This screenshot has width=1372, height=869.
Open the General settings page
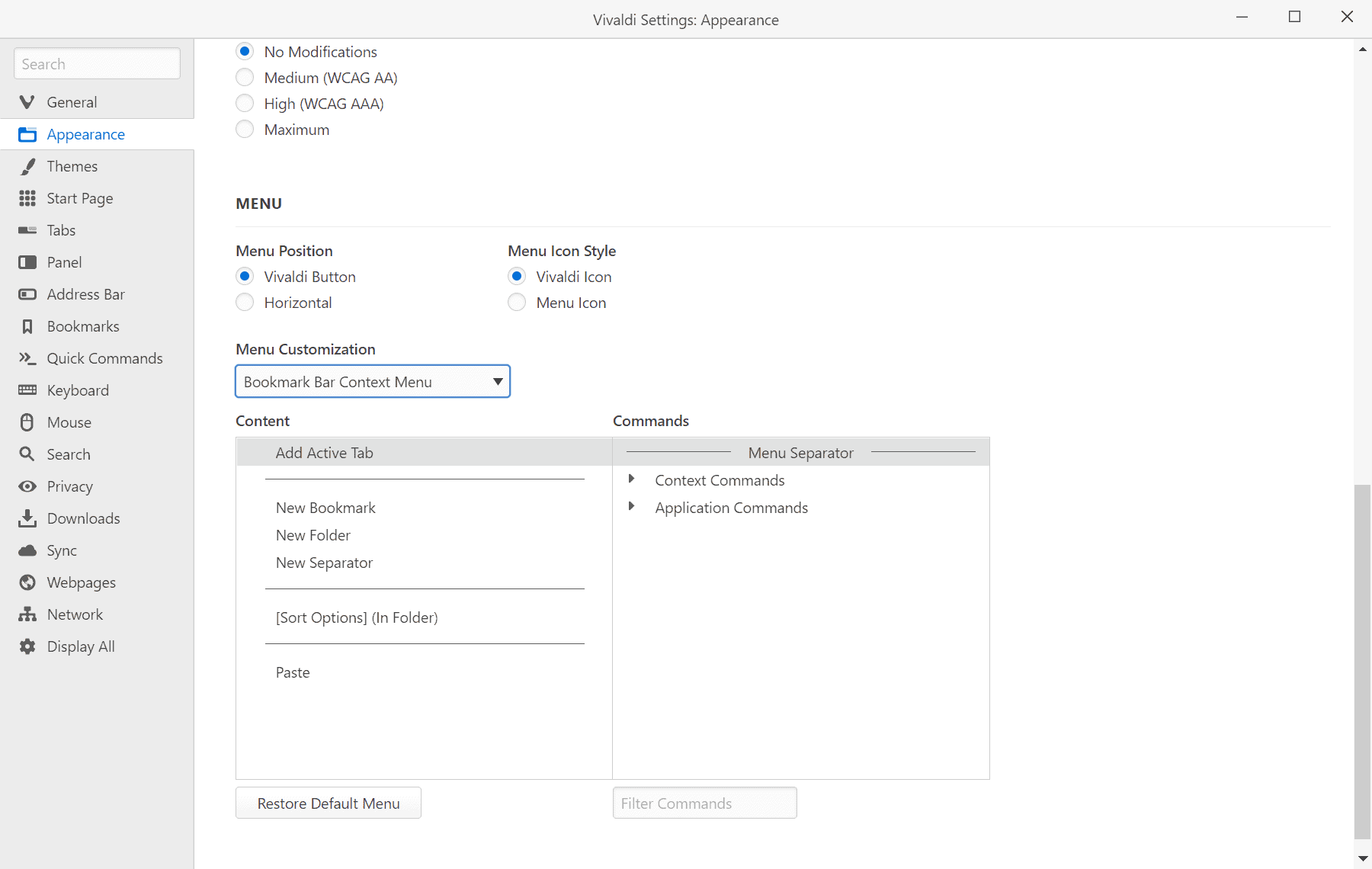(x=72, y=101)
